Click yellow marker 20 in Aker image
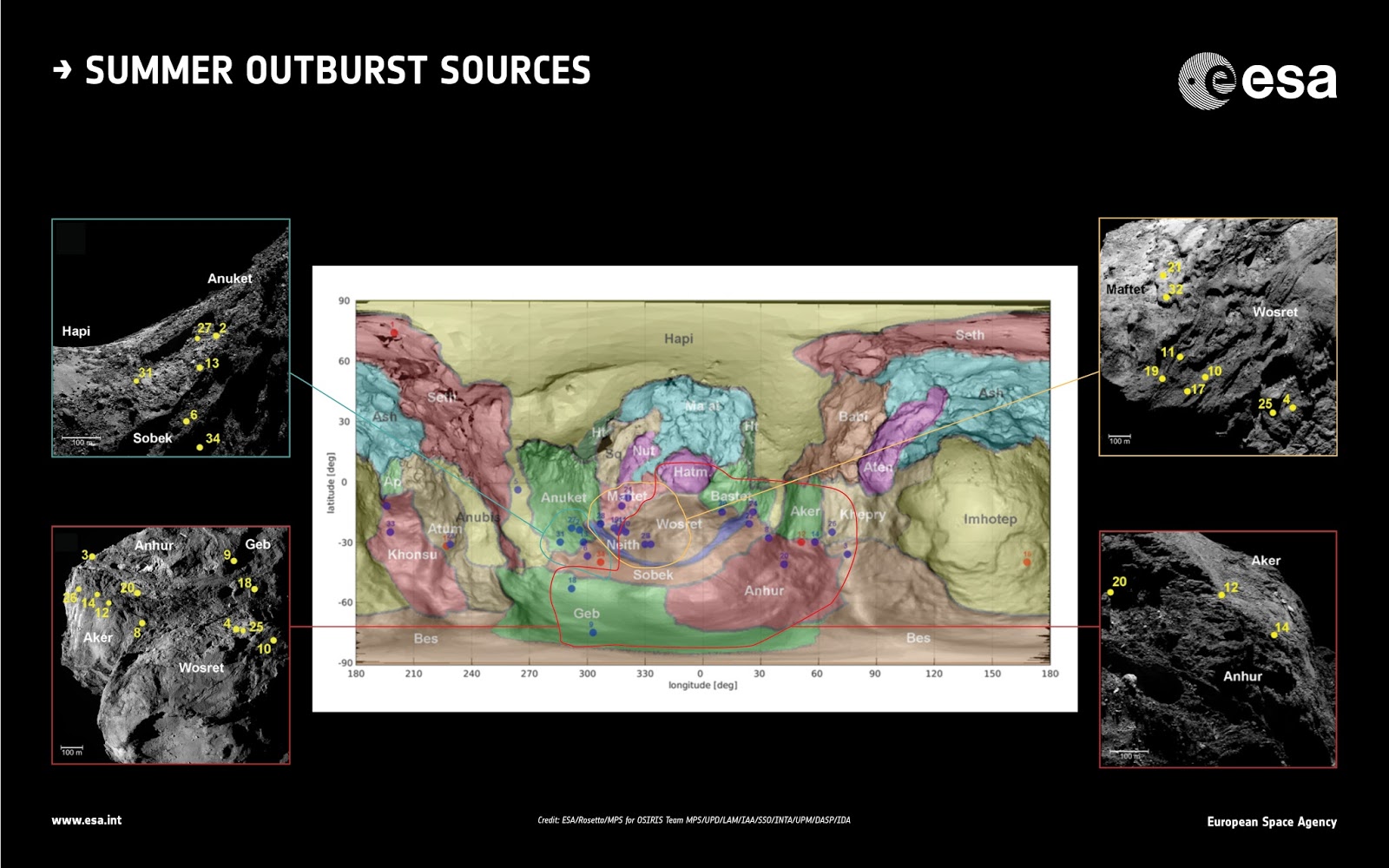The image size is (1389, 868). [x=1110, y=593]
